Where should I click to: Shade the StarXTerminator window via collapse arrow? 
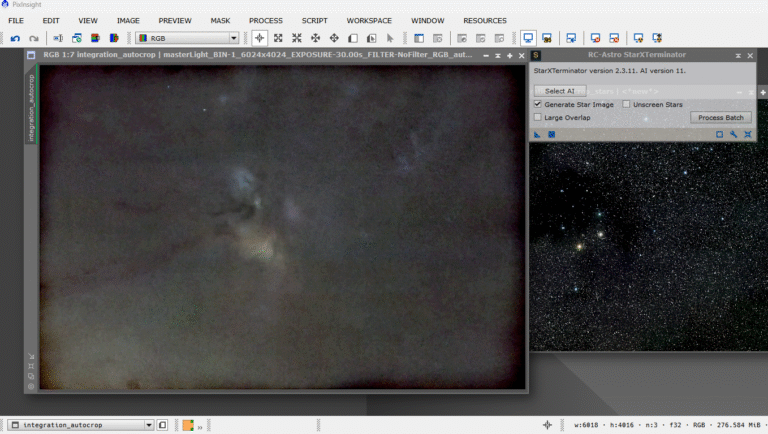[x=738, y=56]
